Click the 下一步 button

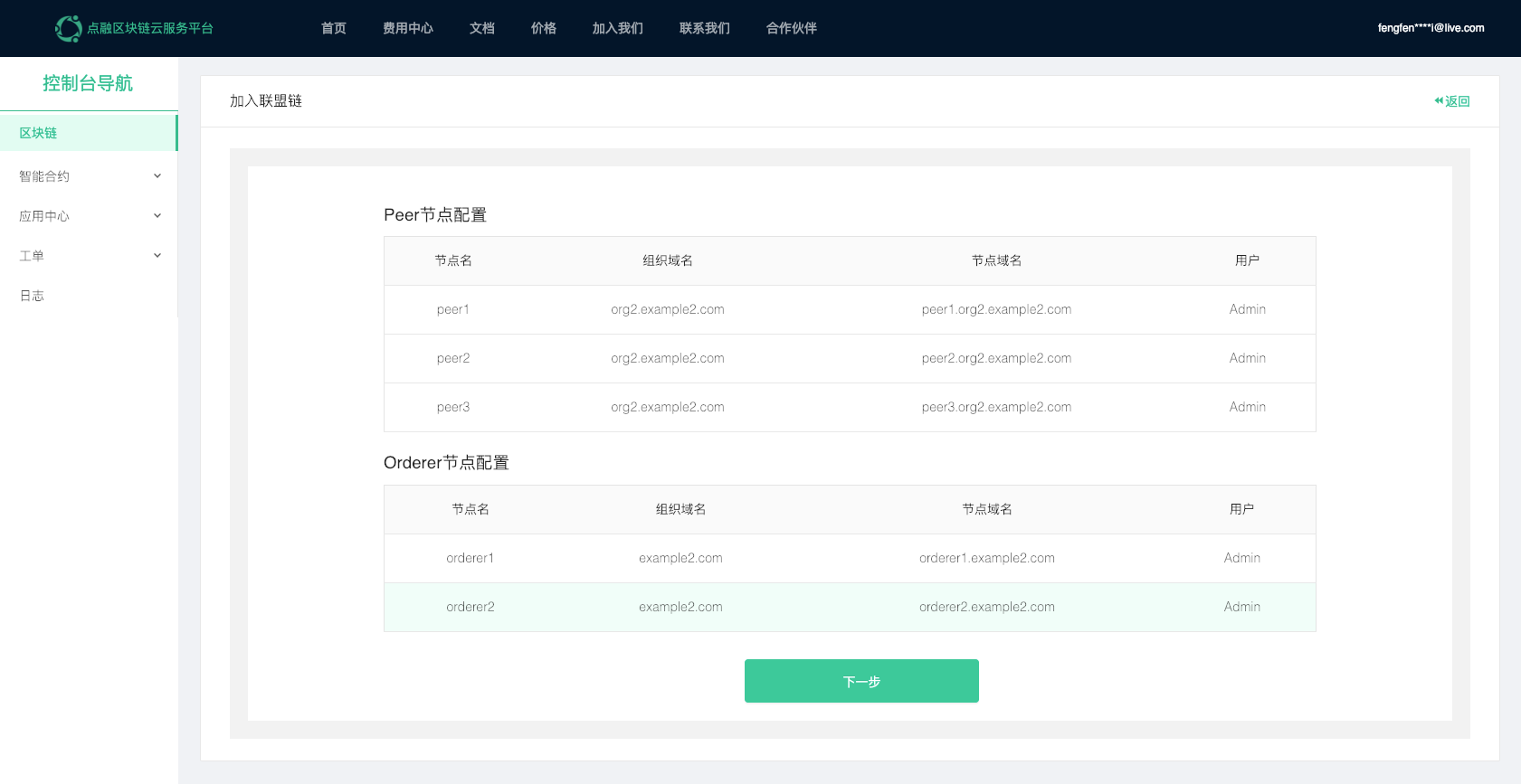coord(861,681)
